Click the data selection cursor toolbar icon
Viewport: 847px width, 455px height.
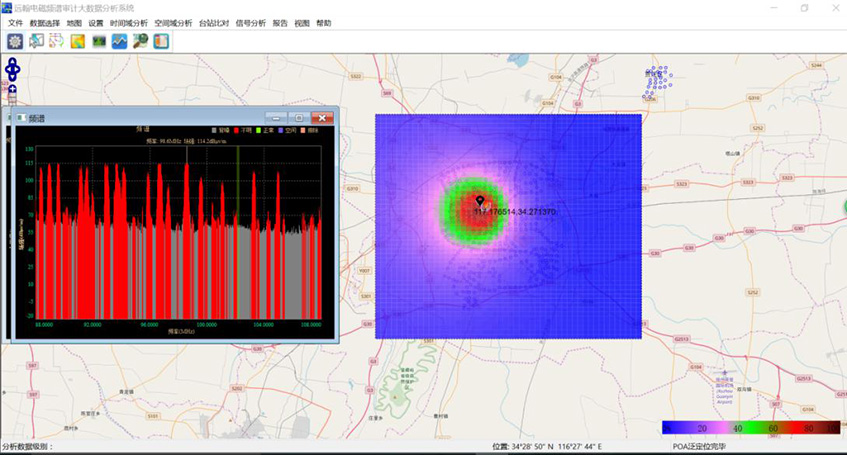(36, 41)
